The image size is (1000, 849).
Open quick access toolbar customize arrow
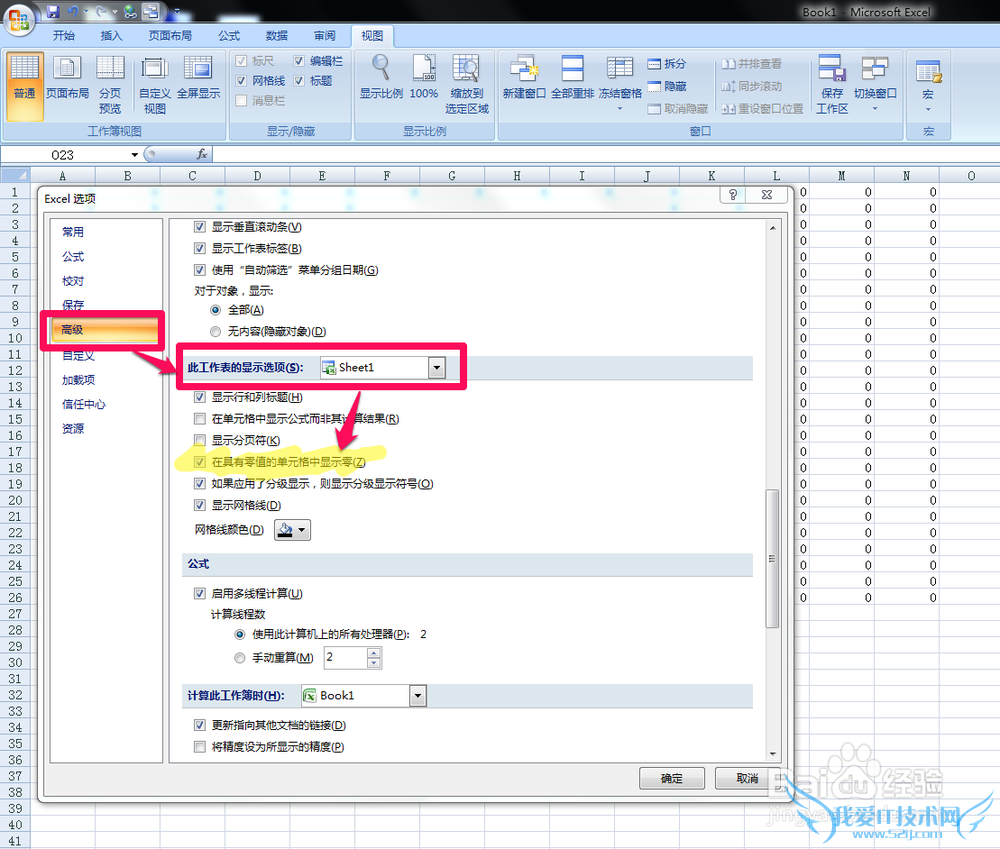coord(177,11)
